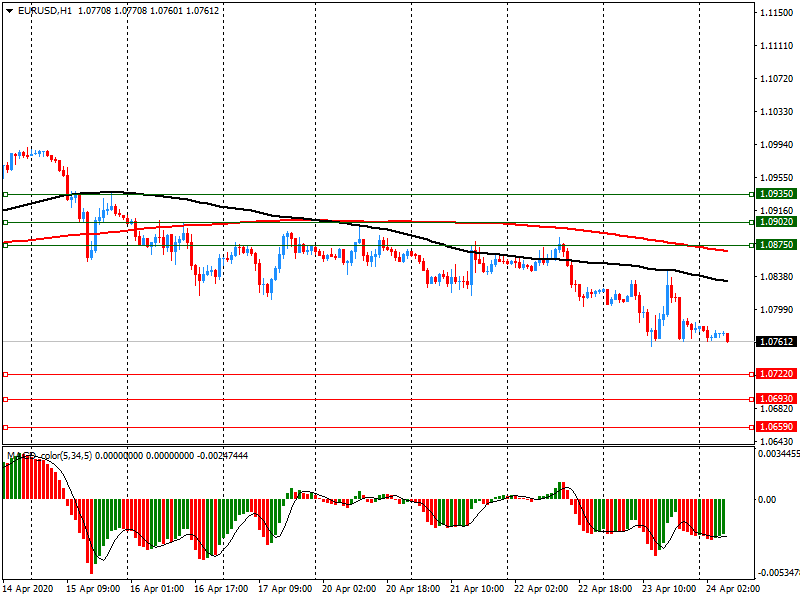Click the 14 Apr 2020 date label
Image resolution: width=800 pixels, height=600 pixels.
[x=28, y=589]
